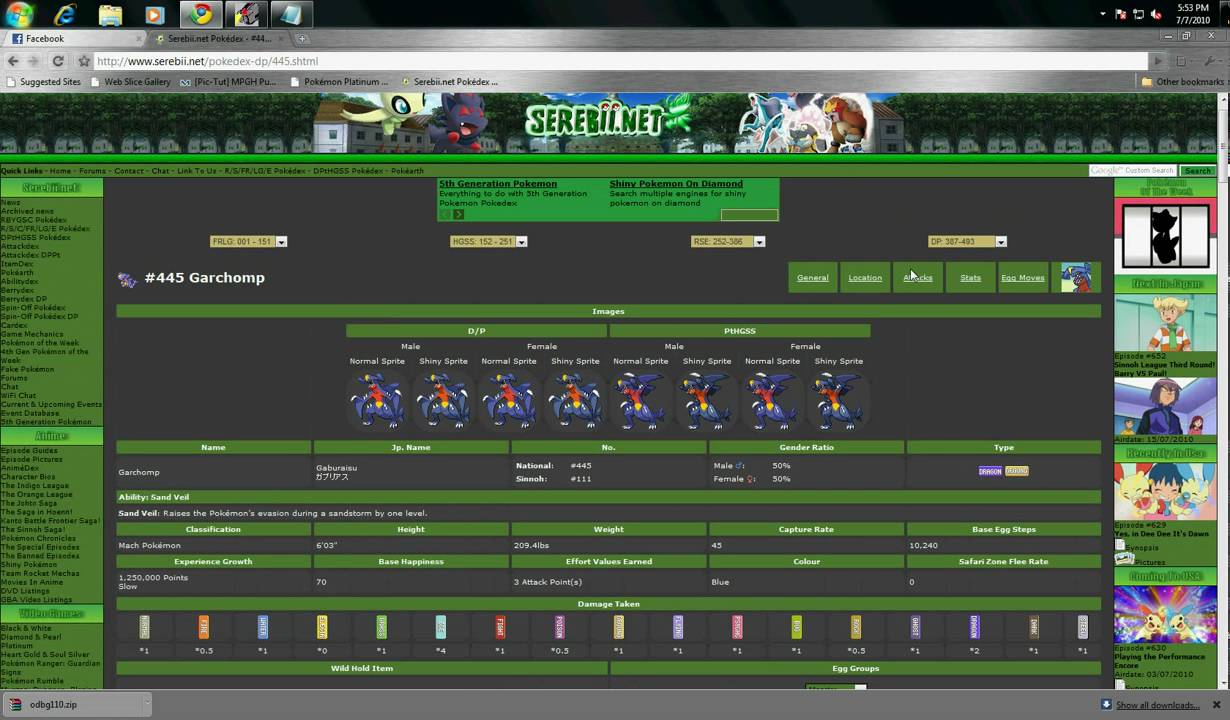Launch Internet Explorer from the taskbar

(x=65, y=15)
